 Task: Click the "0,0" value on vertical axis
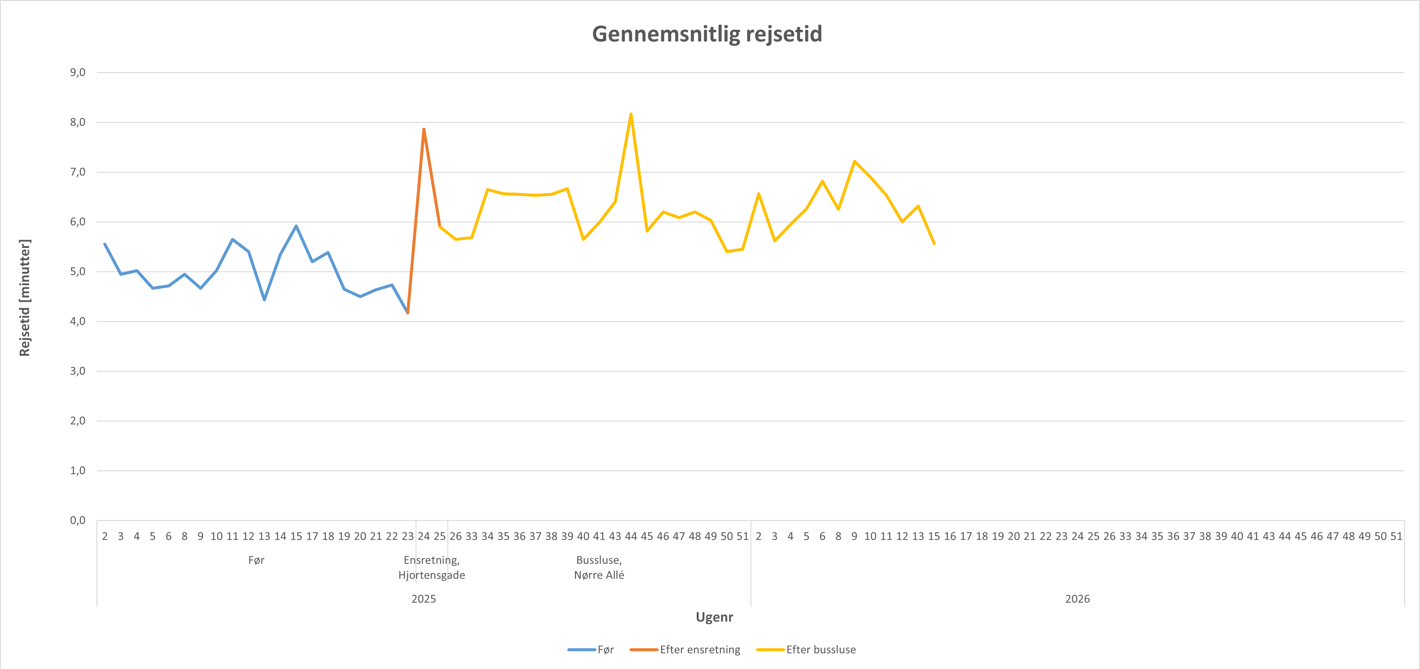click(77, 520)
